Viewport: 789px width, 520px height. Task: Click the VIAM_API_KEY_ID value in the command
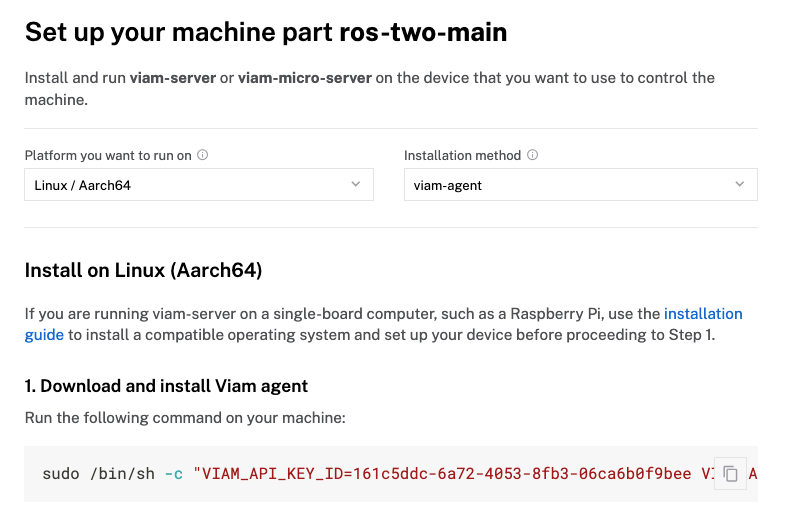coord(522,474)
